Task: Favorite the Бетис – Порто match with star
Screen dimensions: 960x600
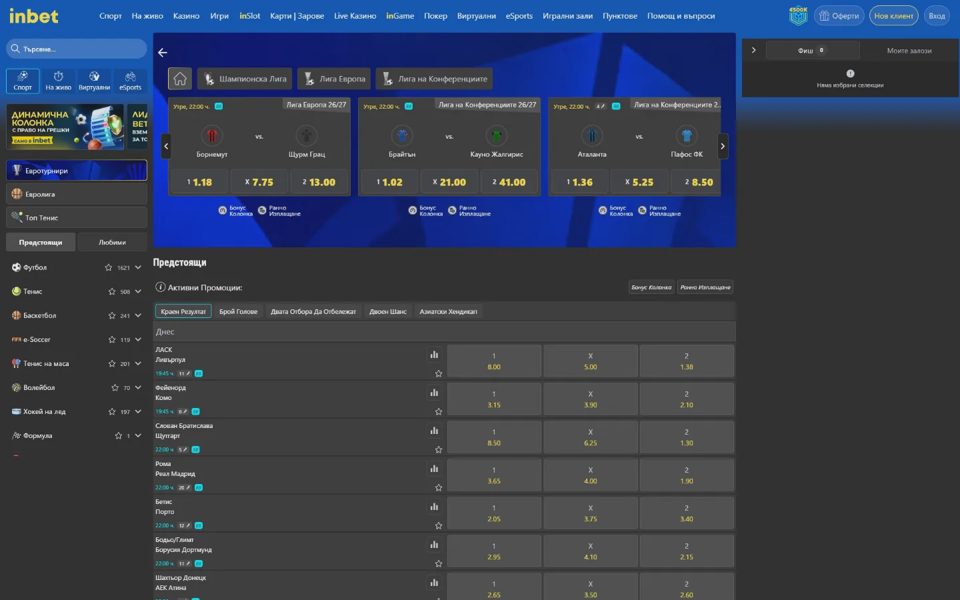Action: click(x=438, y=525)
